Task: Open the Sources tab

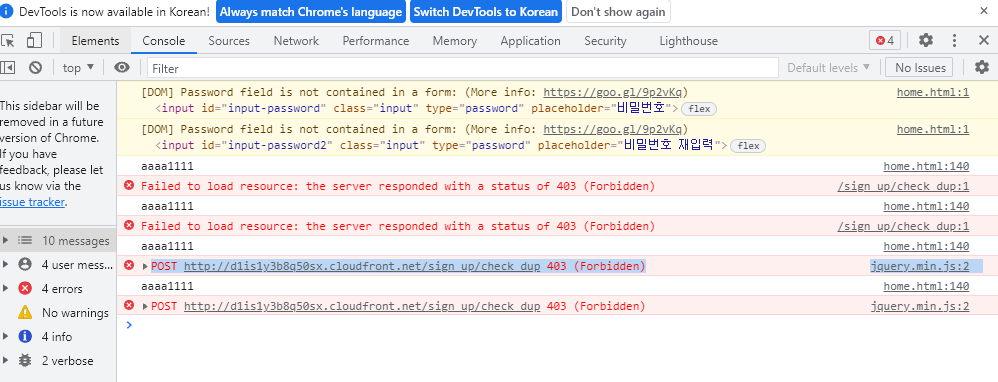Action: [x=229, y=41]
